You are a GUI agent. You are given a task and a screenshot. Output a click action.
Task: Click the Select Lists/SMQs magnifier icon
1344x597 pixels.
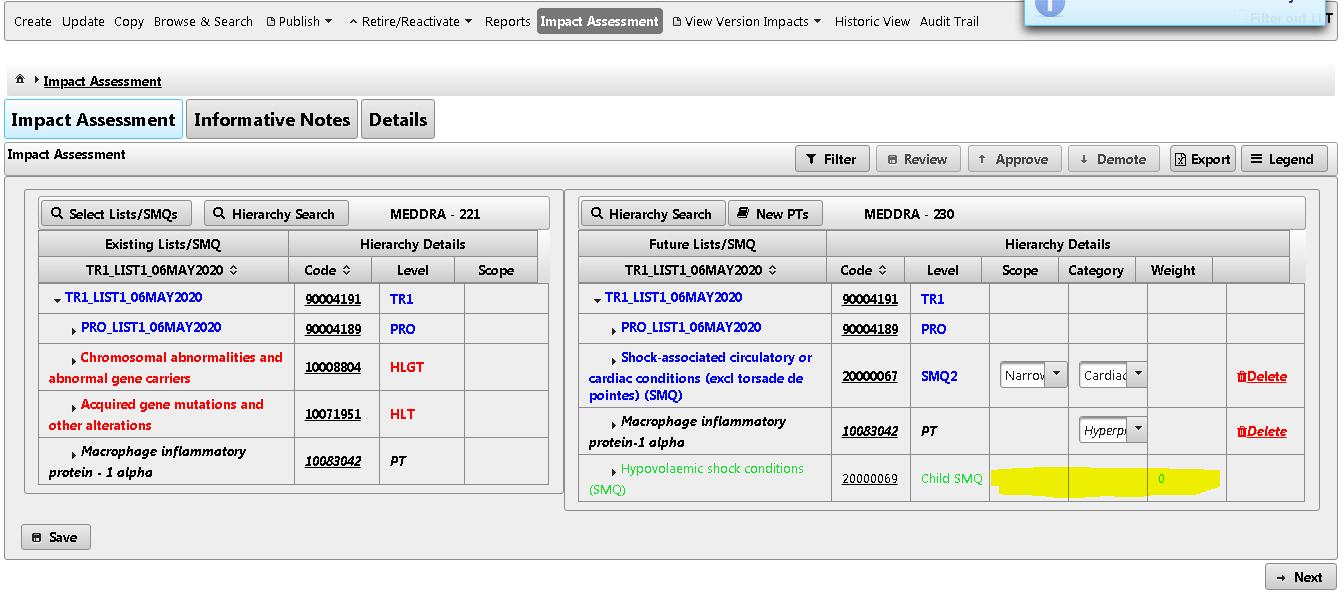click(x=57, y=212)
